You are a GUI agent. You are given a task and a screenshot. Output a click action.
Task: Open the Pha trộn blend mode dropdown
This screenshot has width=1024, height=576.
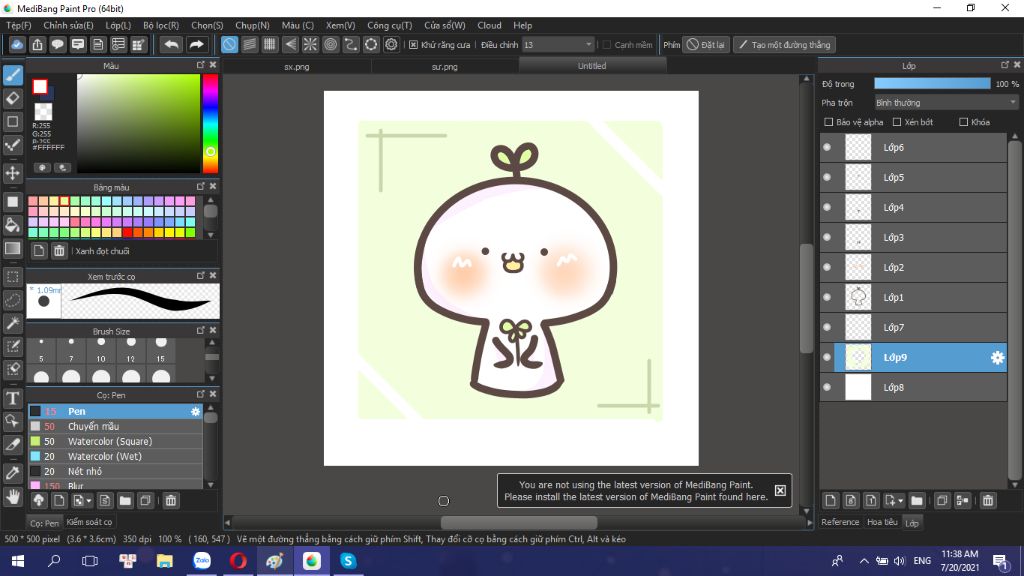(x=946, y=103)
